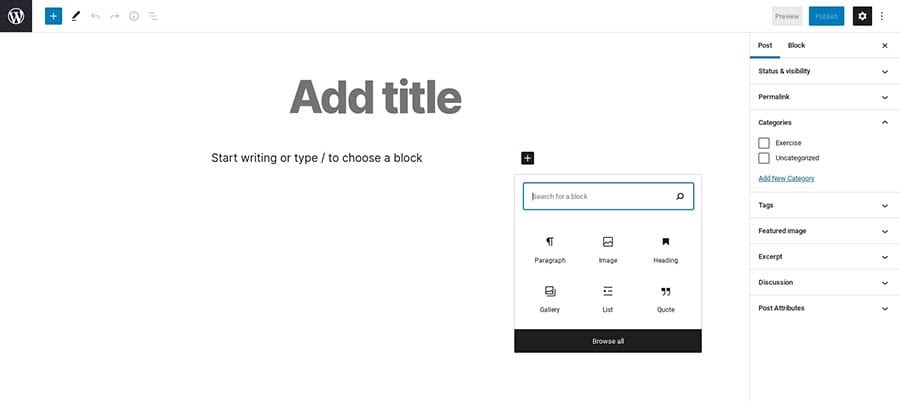900x401 pixels.
Task: Check the Uncategorized category checkbox
Action: coord(764,158)
